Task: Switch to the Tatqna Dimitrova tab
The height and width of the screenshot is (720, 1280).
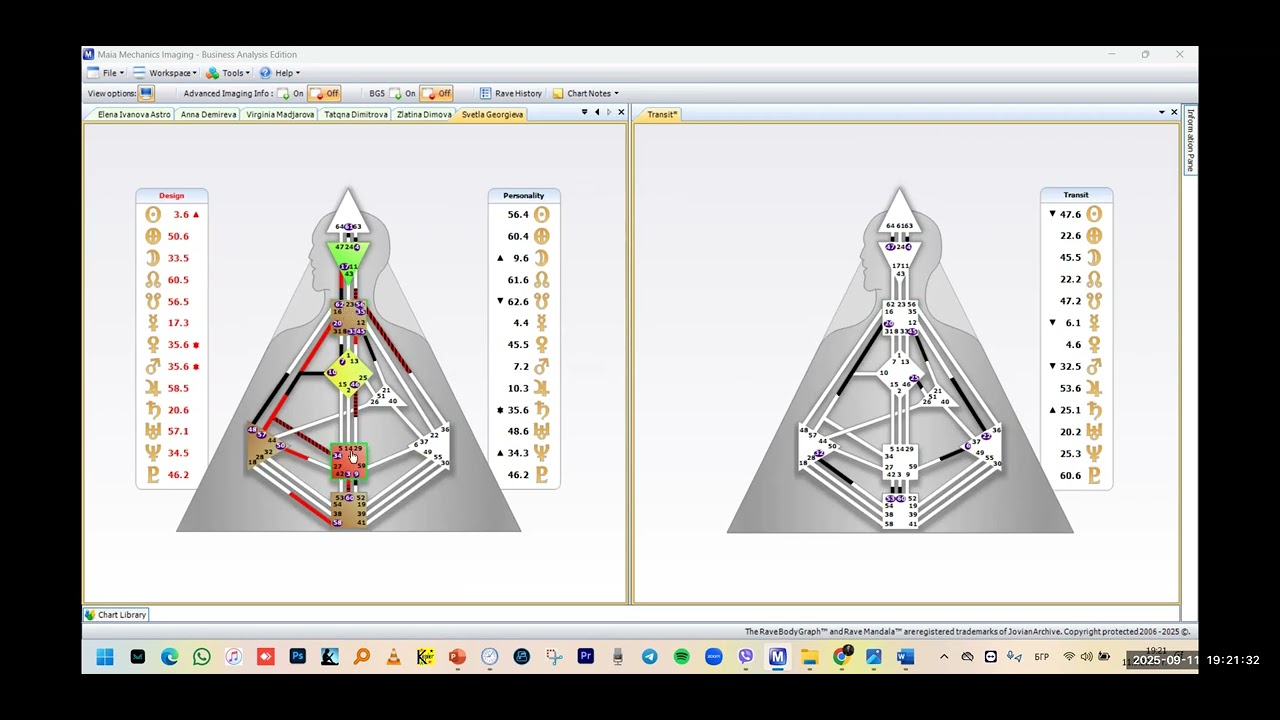Action: click(x=356, y=114)
